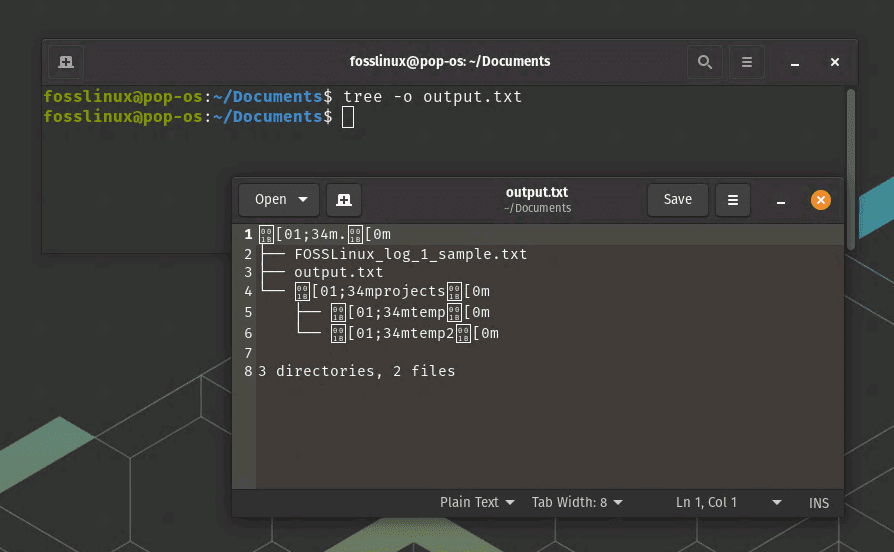
Task: Click first line with 34m. escape code
Action: point(325,234)
